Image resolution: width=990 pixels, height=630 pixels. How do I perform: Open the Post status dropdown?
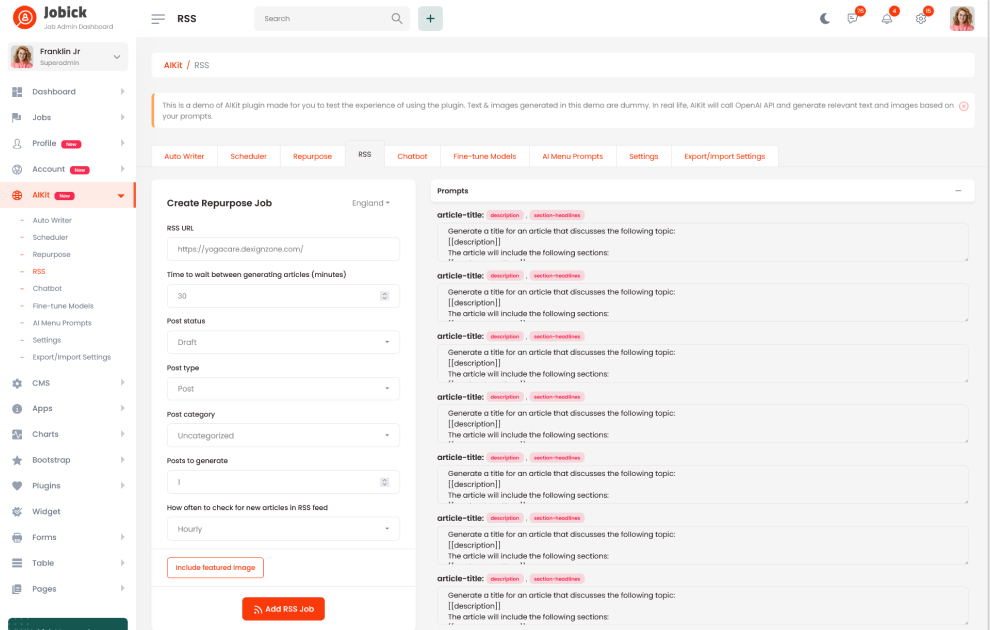(x=283, y=342)
